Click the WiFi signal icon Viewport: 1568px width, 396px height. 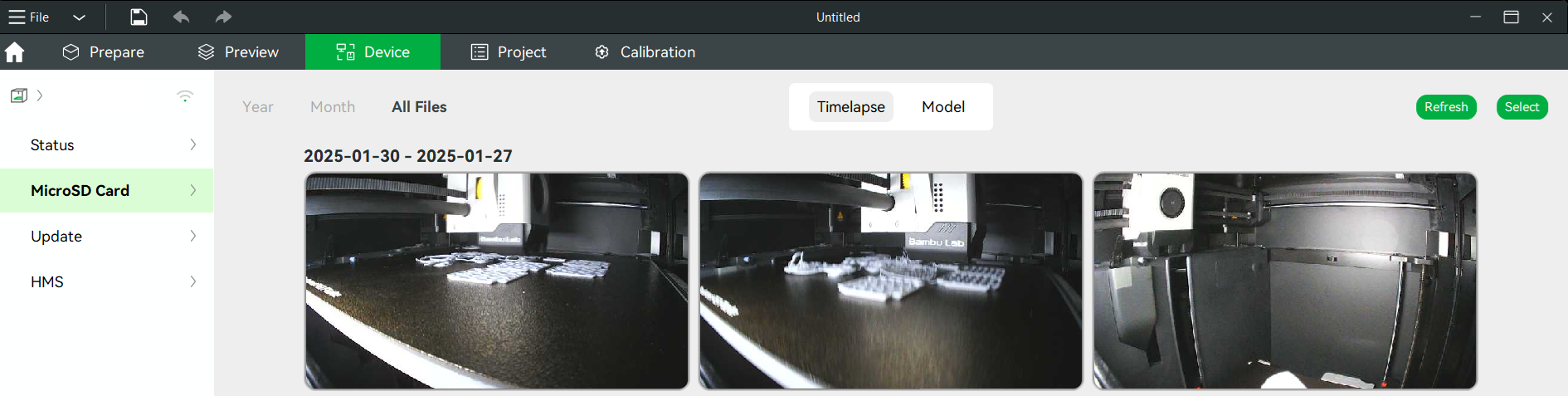click(185, 96)
